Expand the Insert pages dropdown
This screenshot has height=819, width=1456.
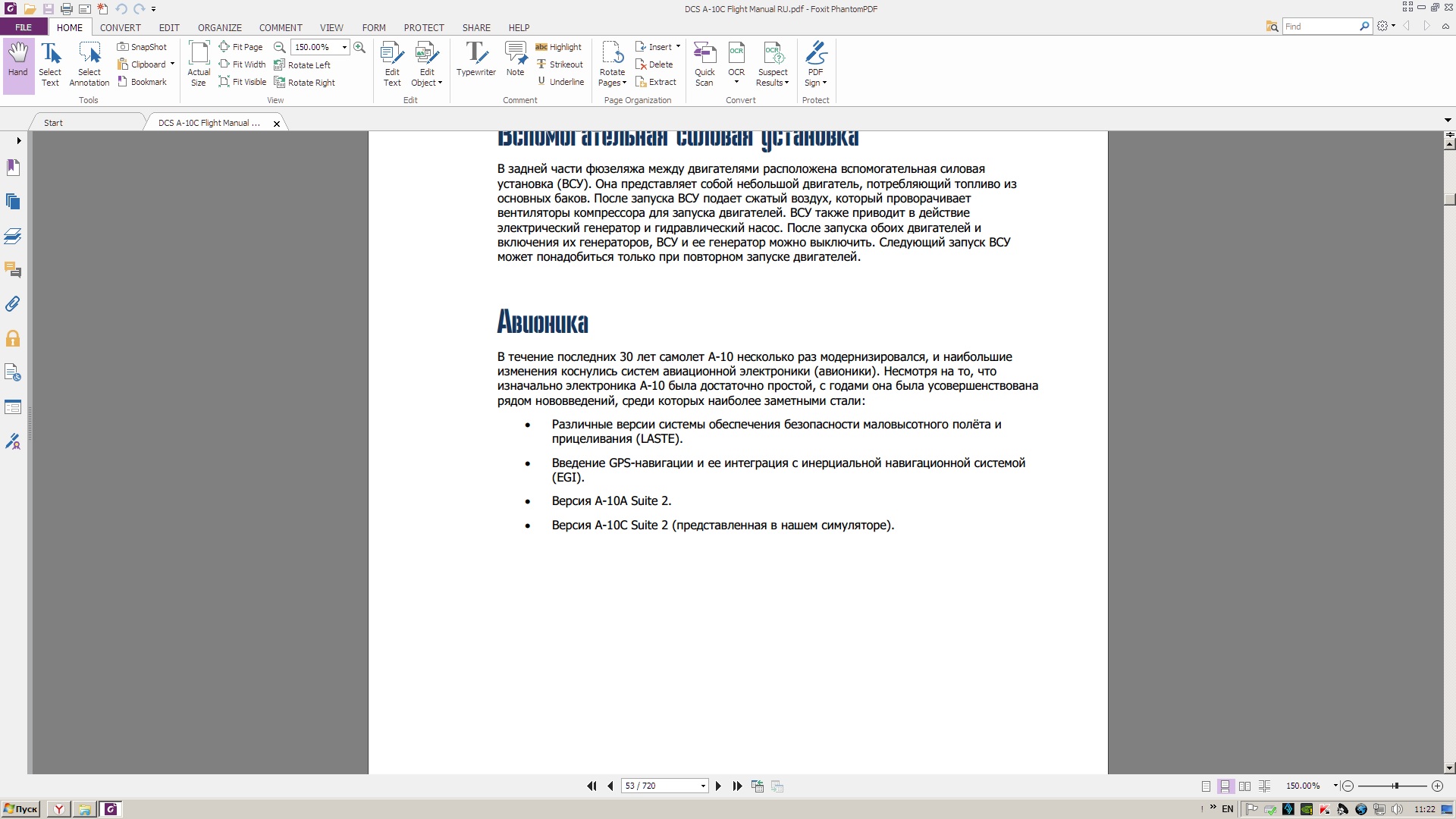(x=678, y=47)
